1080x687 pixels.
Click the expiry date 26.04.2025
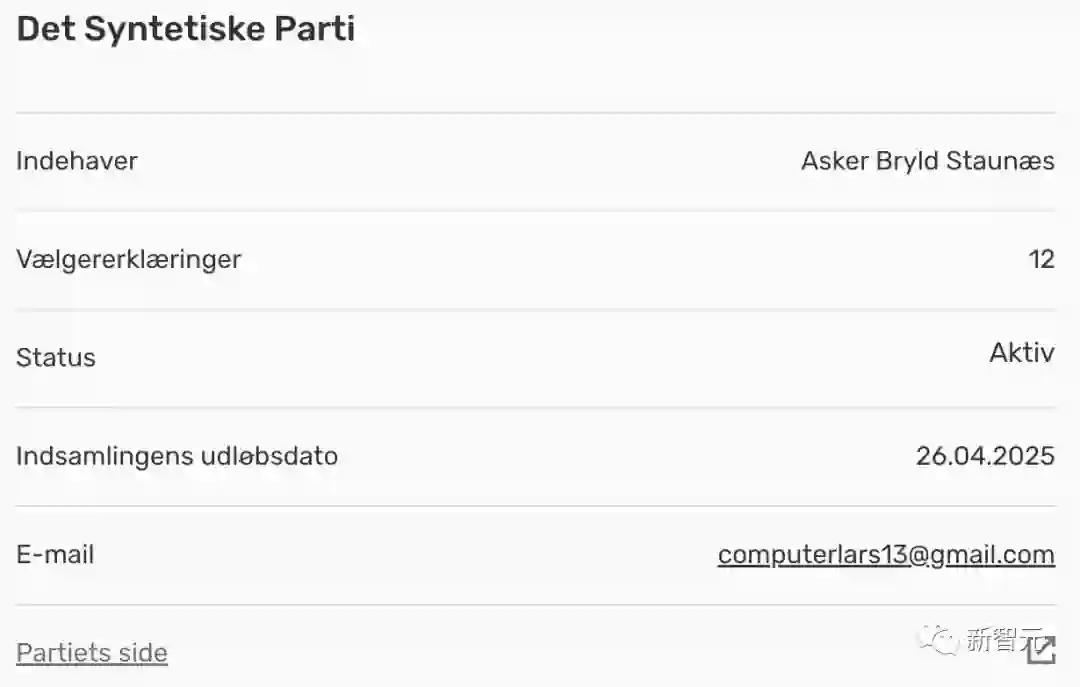point(985,456)
